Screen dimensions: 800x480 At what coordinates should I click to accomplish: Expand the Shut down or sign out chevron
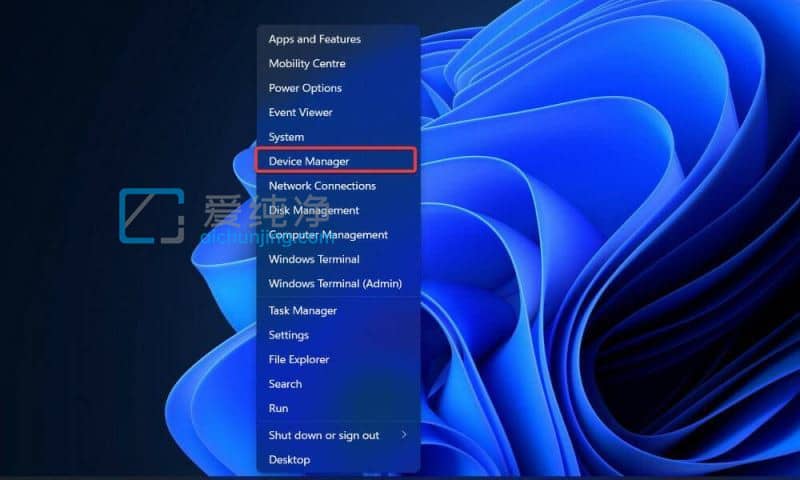404,435
